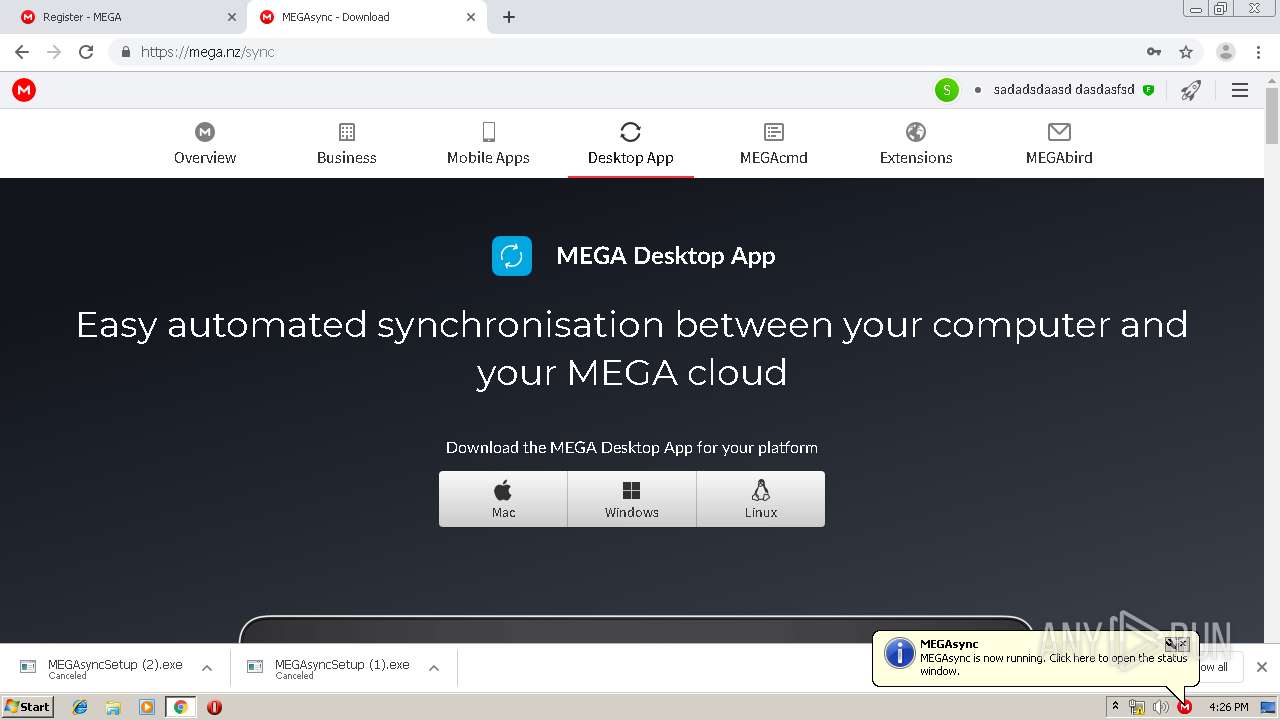This screenshot has height=720, width=1280.
Task: Open Windows Explorer from the taskbar
Action: [113, 707]
